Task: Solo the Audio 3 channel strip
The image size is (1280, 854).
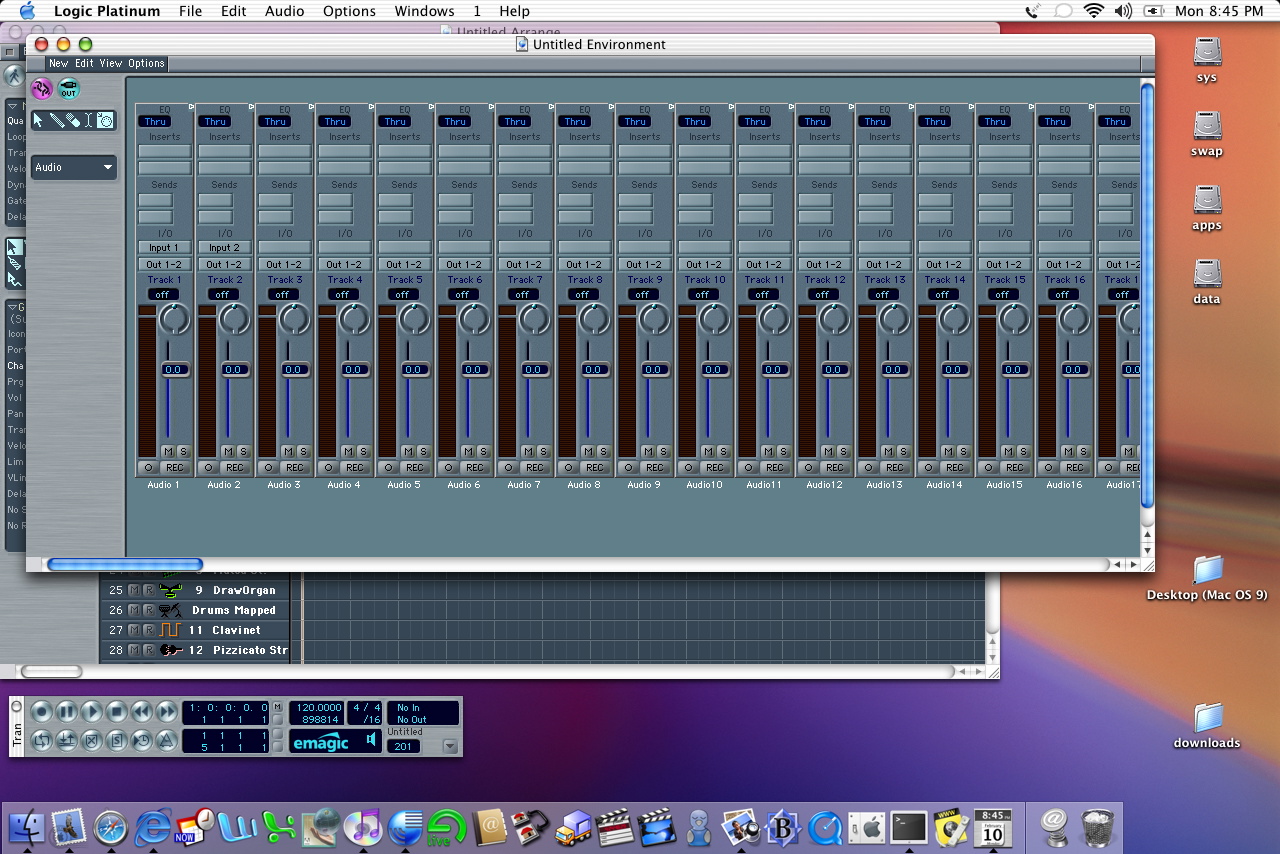Action: [x=303, y=452]
